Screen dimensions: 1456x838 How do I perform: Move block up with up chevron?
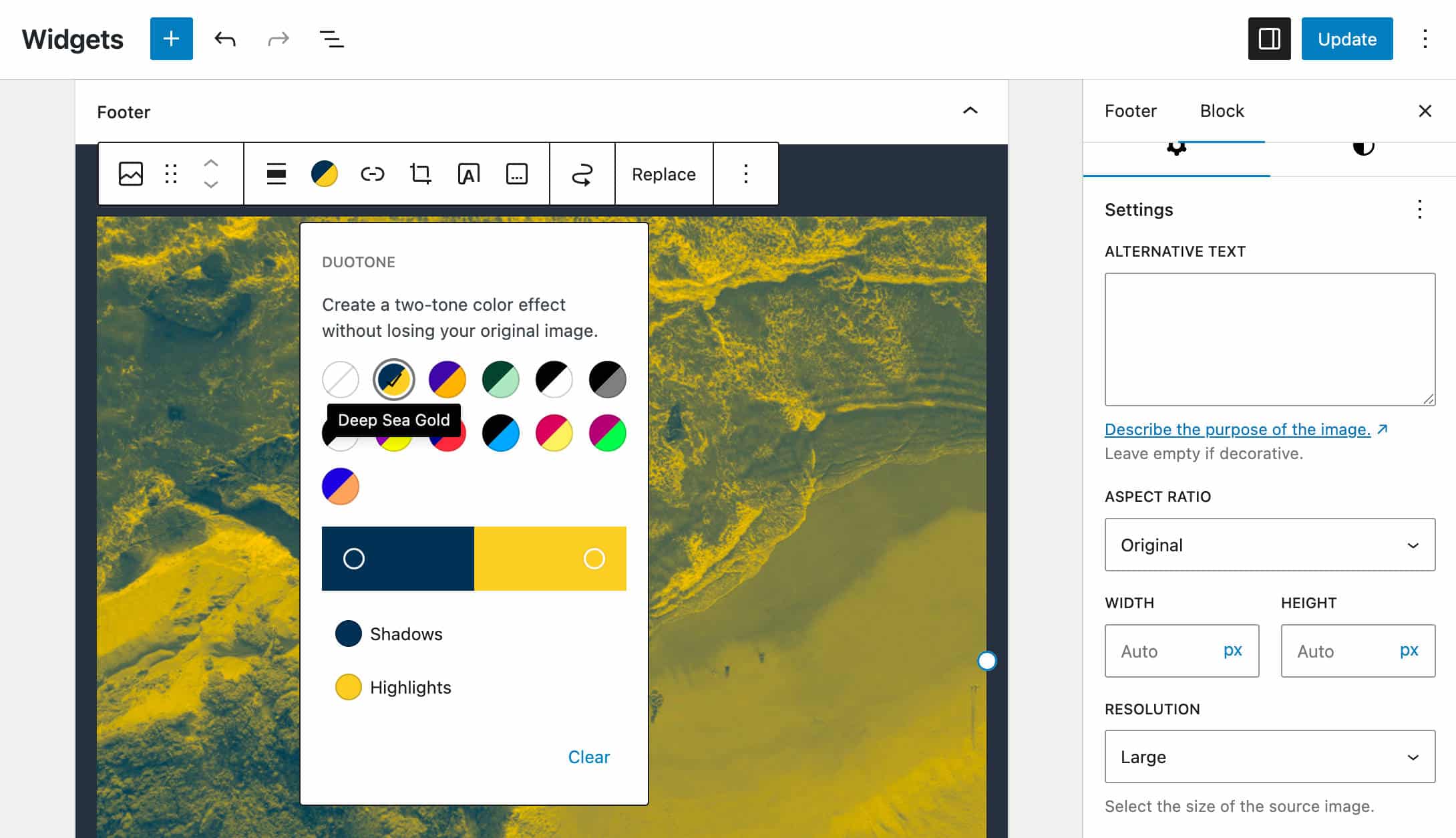(211, 162)
